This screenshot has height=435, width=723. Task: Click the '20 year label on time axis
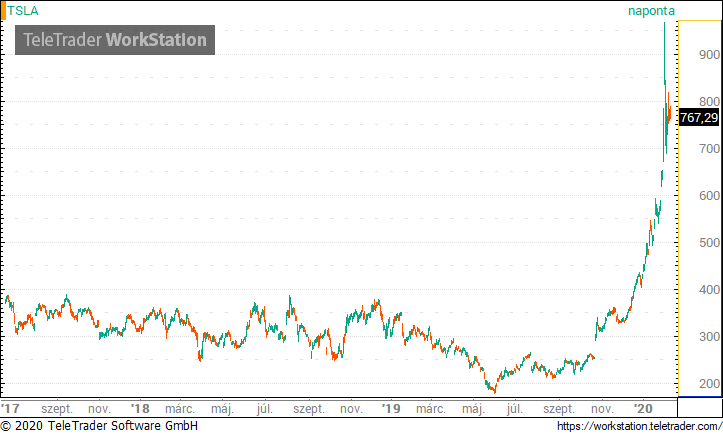click(x=643, y=409)
